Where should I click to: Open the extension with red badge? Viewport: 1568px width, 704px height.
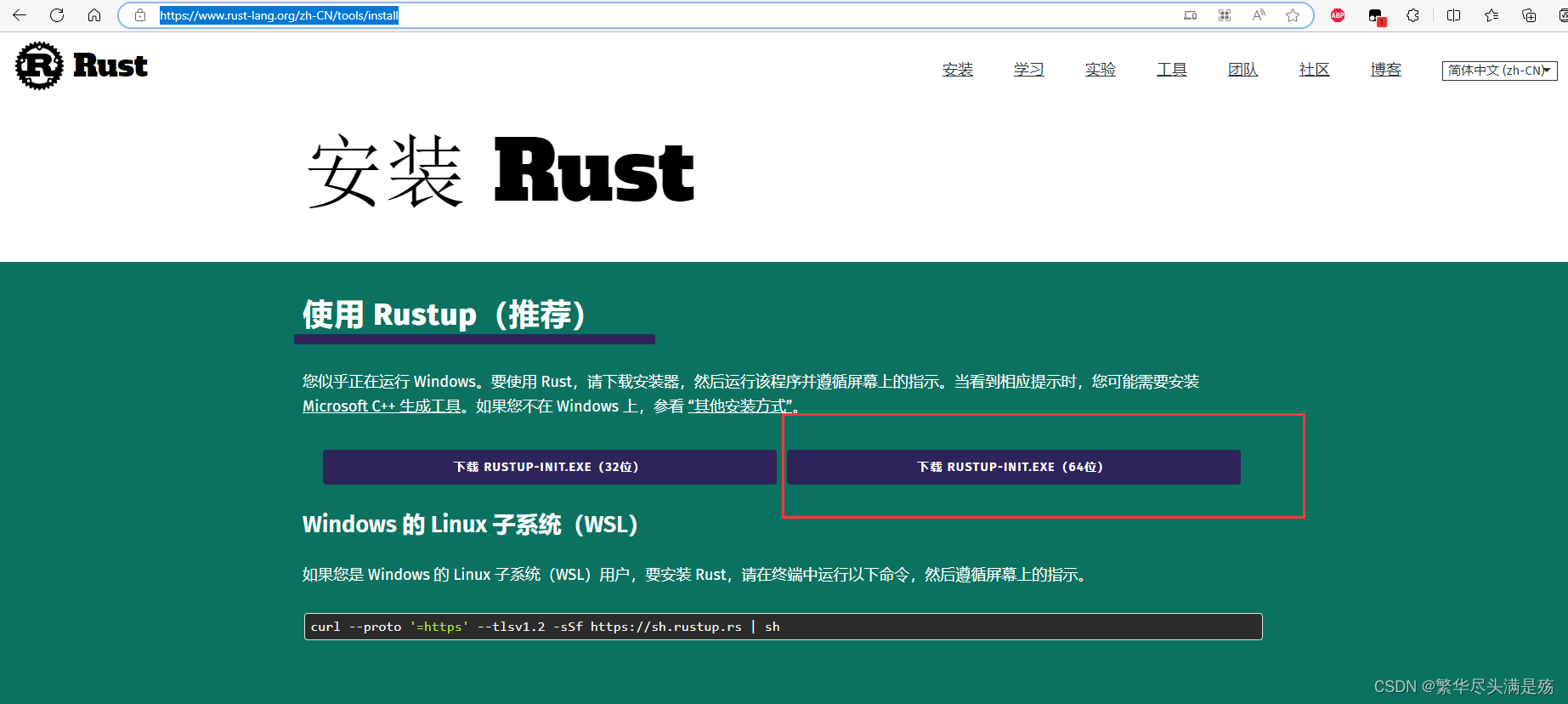(x=1376, y=16)
